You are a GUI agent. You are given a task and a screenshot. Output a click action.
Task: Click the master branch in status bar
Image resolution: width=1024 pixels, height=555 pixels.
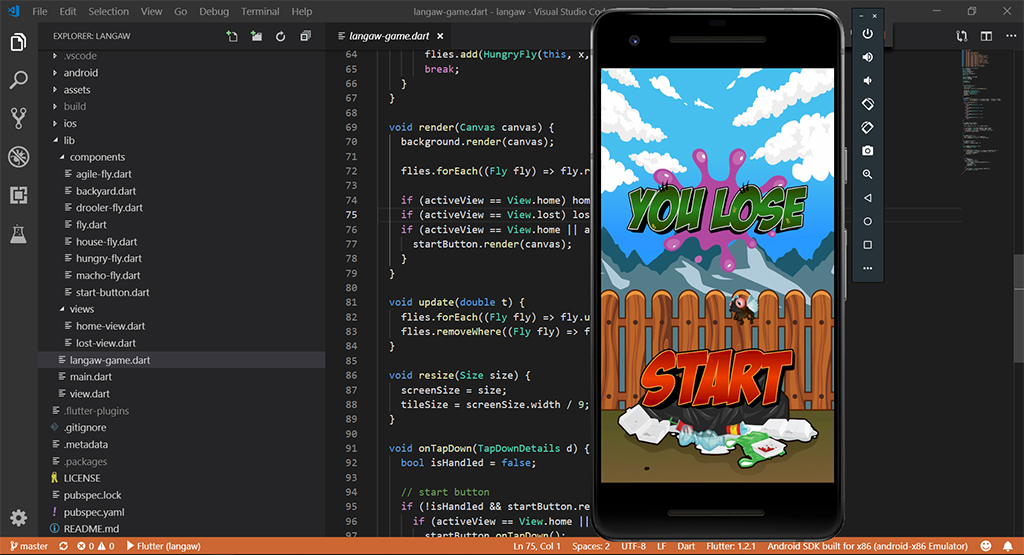[x=28, y=547]
